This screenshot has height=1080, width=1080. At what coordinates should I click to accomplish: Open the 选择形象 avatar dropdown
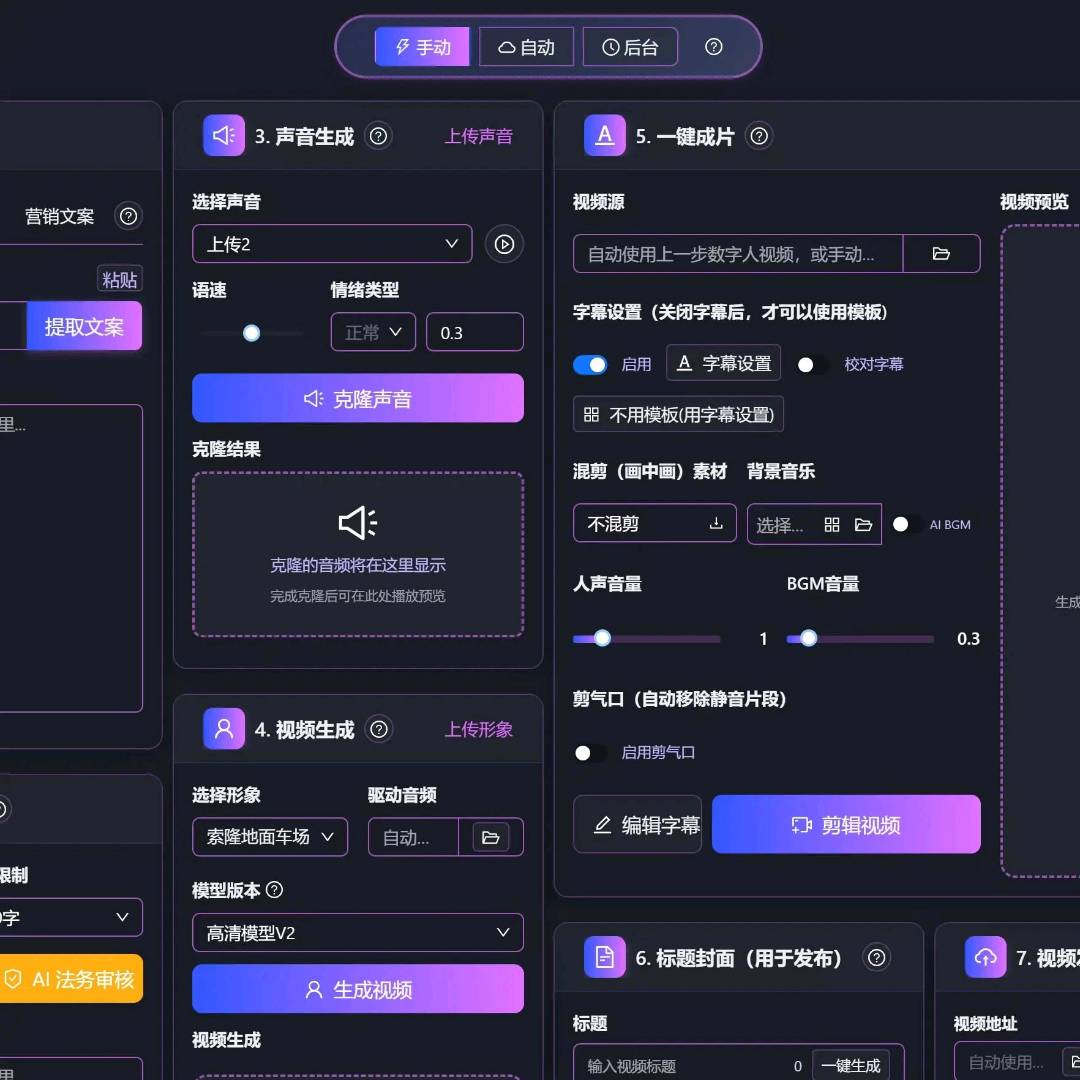pyautogui.click(x=270, y=837)
